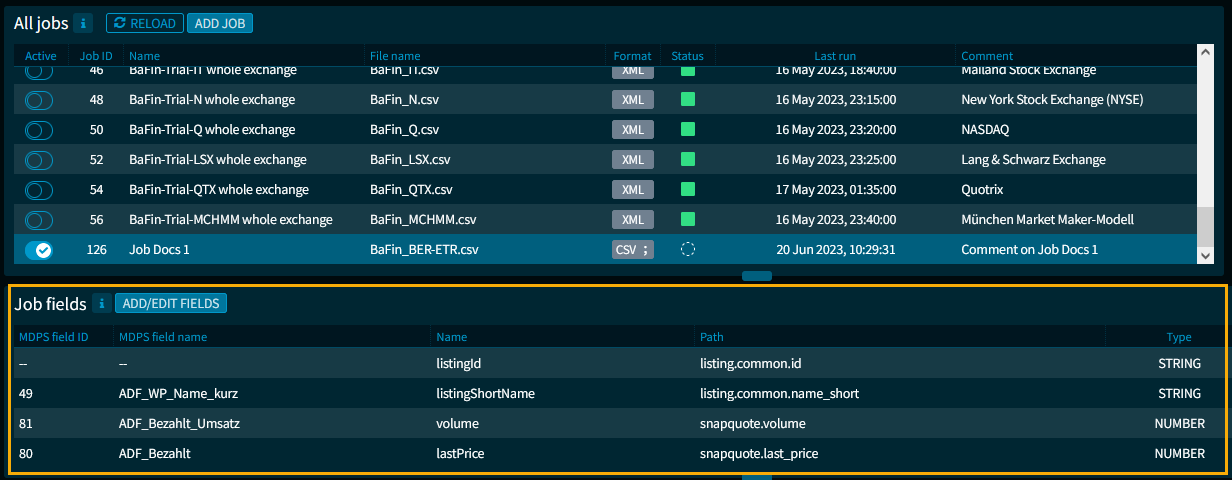Open ADD/EDIT FIELDS for job fields
The height and width of the screenshot is (480, 1232).
click(x=171, y=303)
